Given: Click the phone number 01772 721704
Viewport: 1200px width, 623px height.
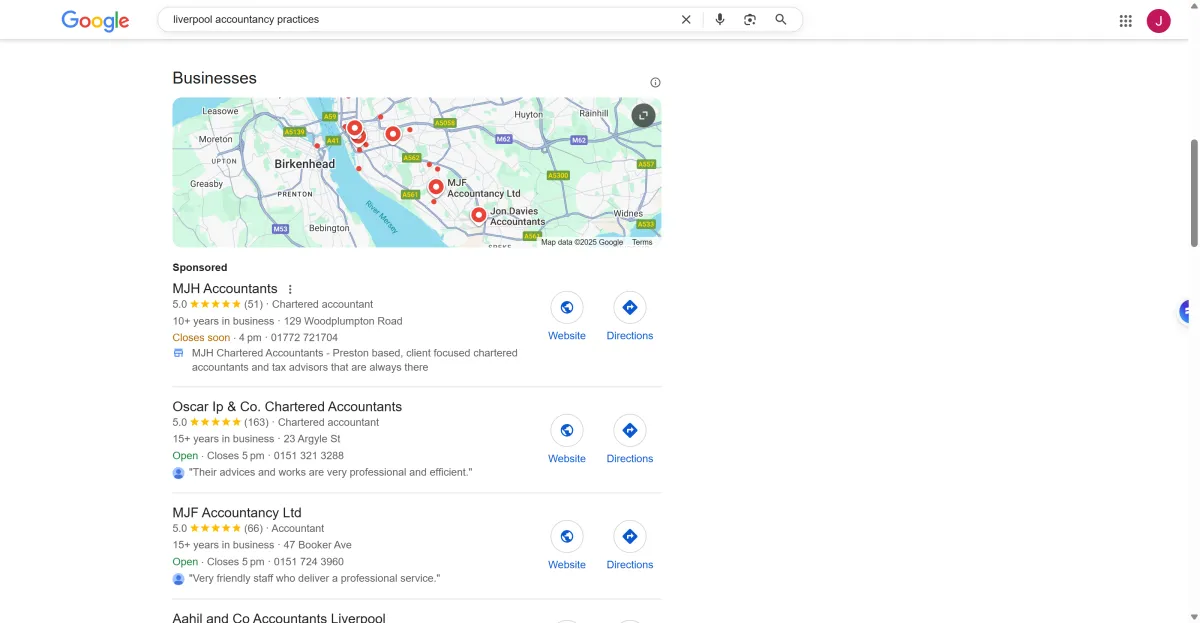Looking at the screenshot, I should point(302,338).
